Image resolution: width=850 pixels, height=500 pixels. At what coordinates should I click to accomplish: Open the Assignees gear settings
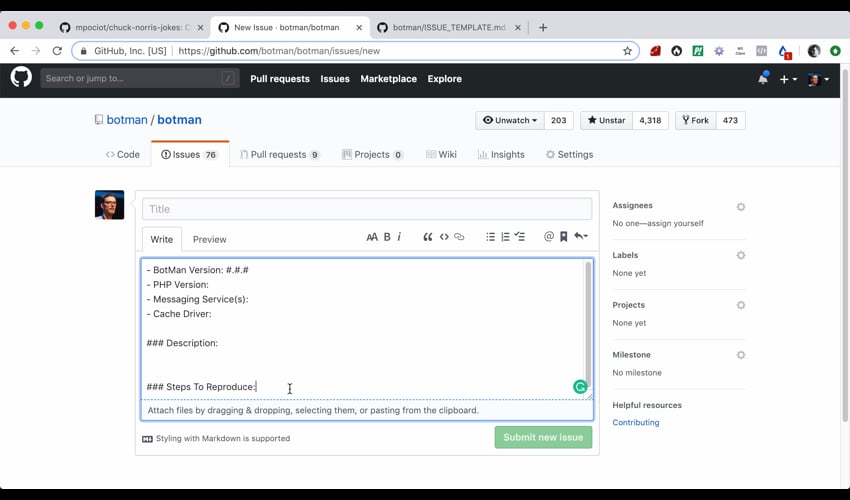point(741,207)
